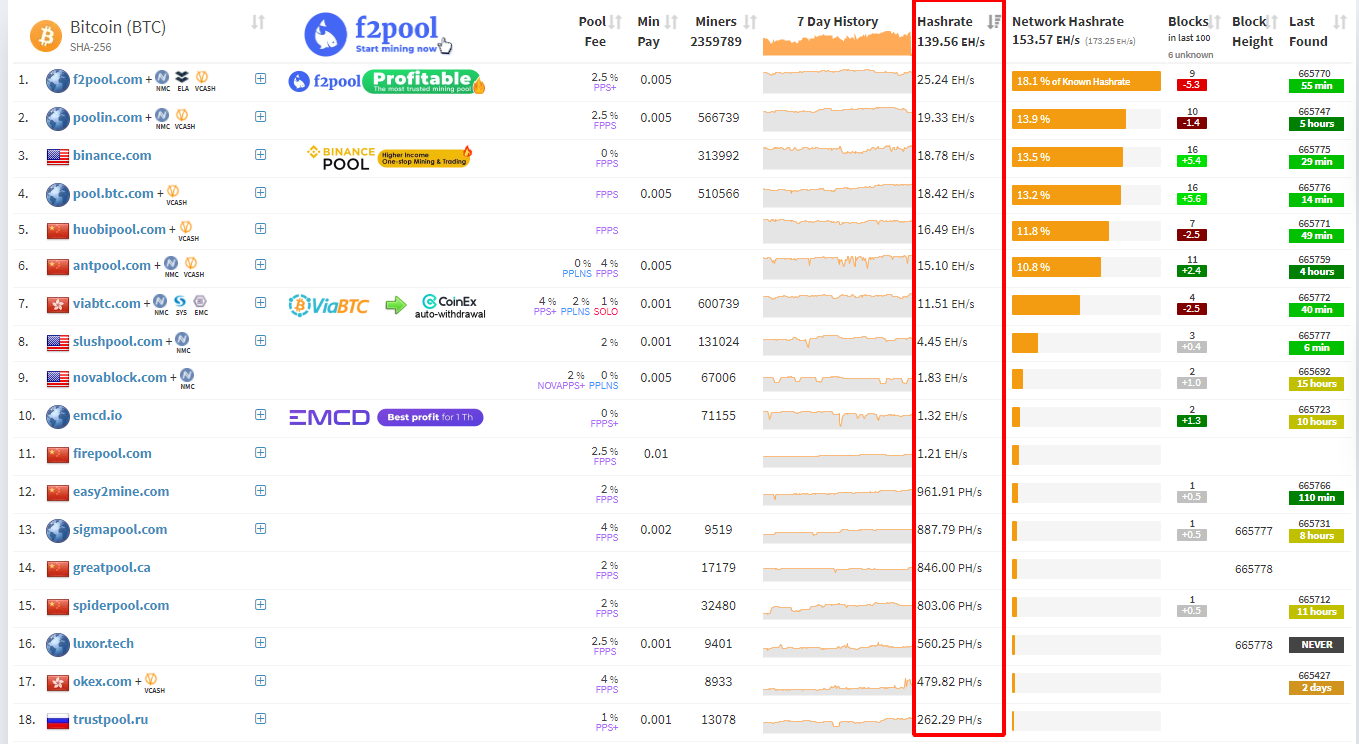The height and width of the screenshot is (744, 1359).
Task: Click 2 days last found badge for okex.com
Action: (1316, 688)
